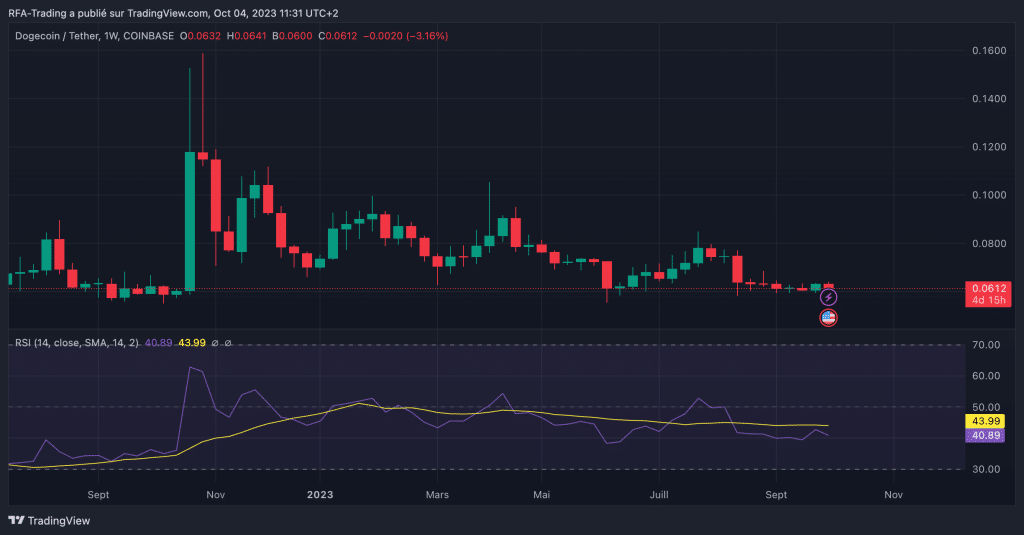Image resolution: width=1024 pixels, height=535 pixels.
Task: Click the 30.00 level on the RSI scale
Action: point(987,469)
